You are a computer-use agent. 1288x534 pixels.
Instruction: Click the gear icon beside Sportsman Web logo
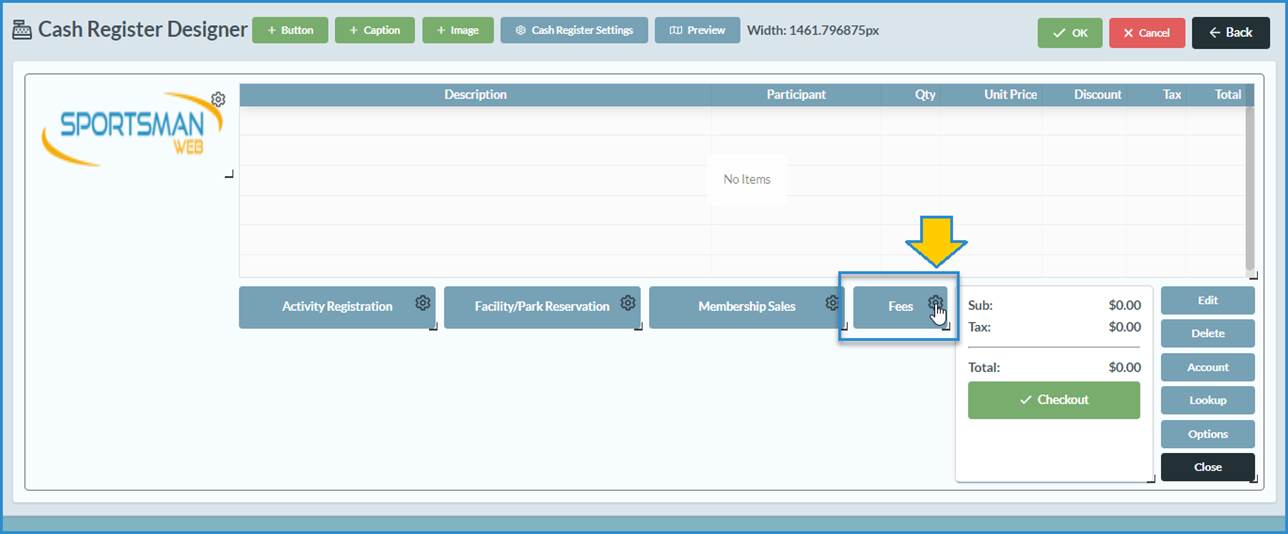tap(218, 99)
